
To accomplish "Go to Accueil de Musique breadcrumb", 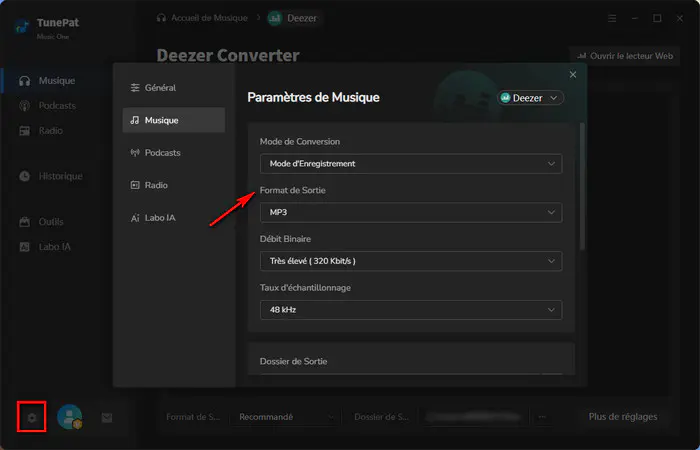I will click(x=209, y=18).
